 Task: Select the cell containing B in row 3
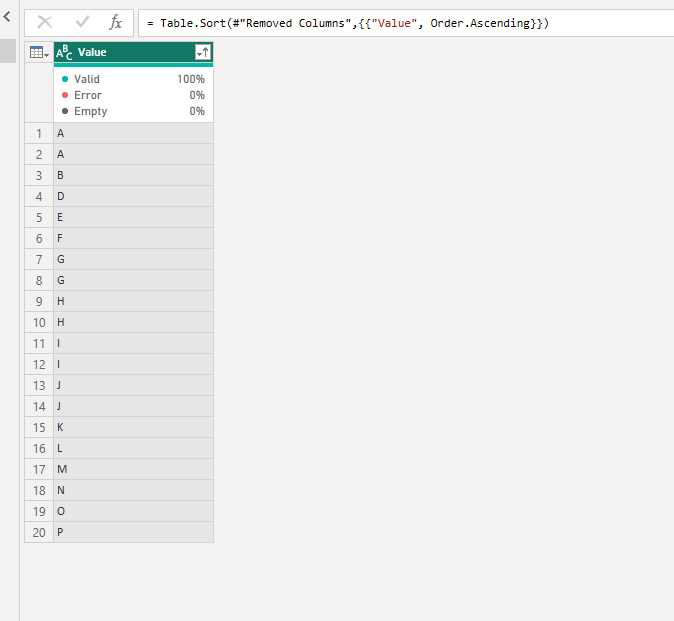coord(133,175)
